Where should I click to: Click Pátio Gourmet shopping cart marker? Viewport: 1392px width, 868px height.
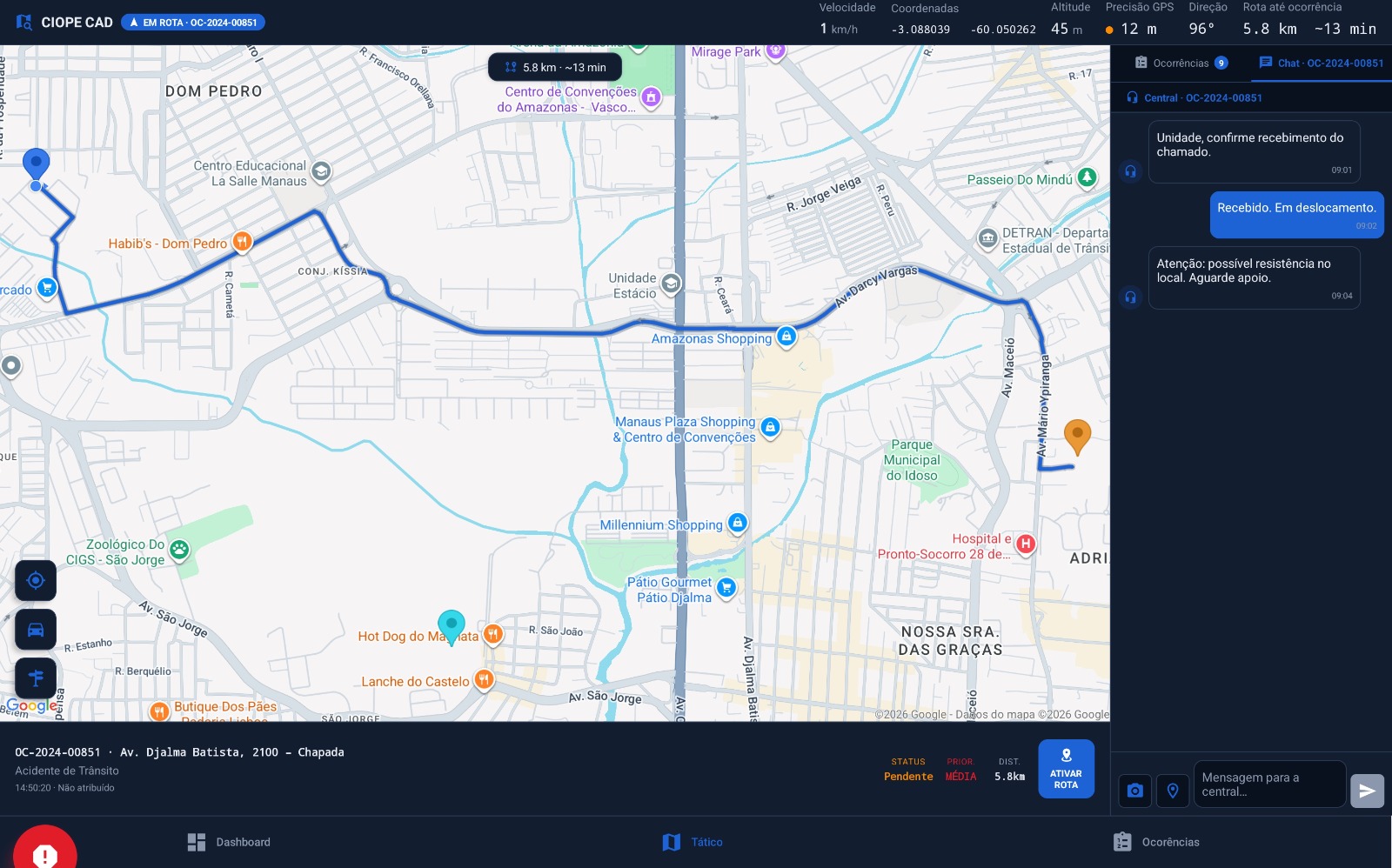726,588
